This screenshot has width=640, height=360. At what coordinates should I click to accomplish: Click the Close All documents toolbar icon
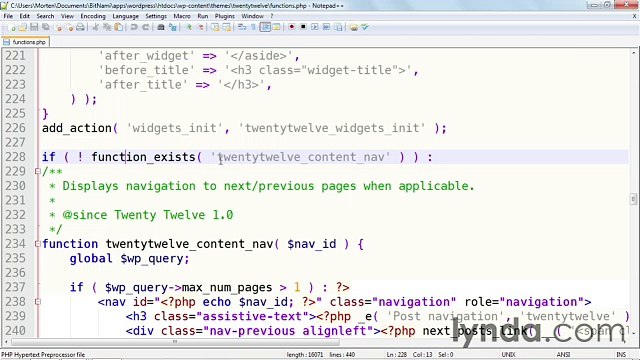(70, 27)
